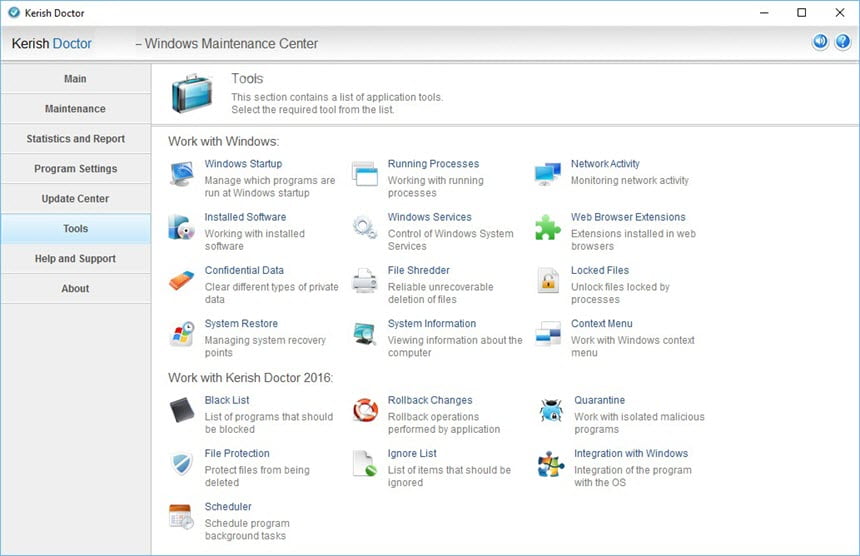Click the sound speaker icon in header
860x556 pixels.
tap(820, 42)
